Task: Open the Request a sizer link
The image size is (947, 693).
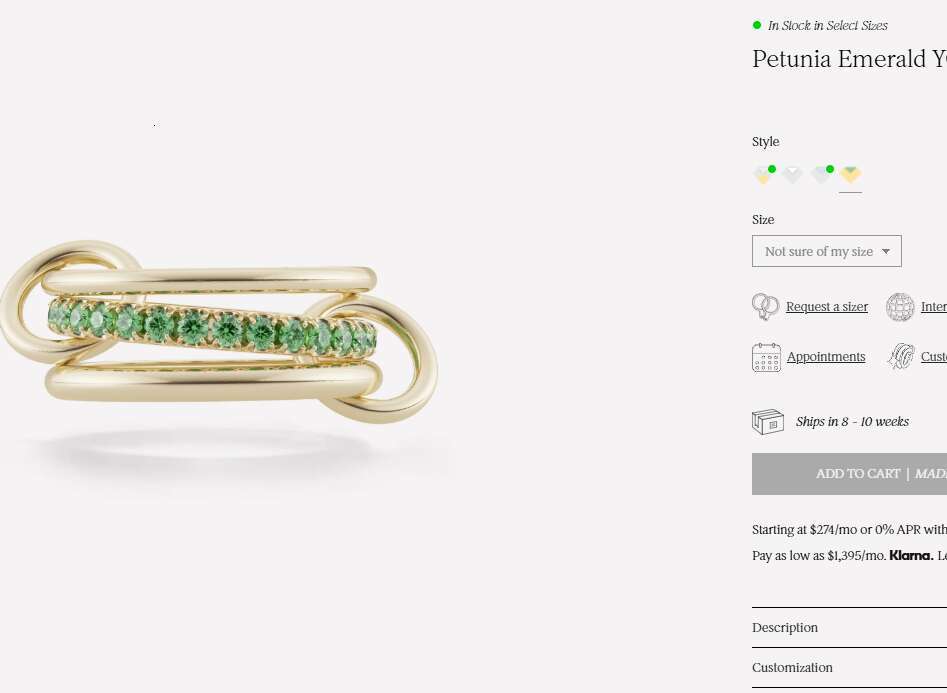Action: tap(827, 307)
